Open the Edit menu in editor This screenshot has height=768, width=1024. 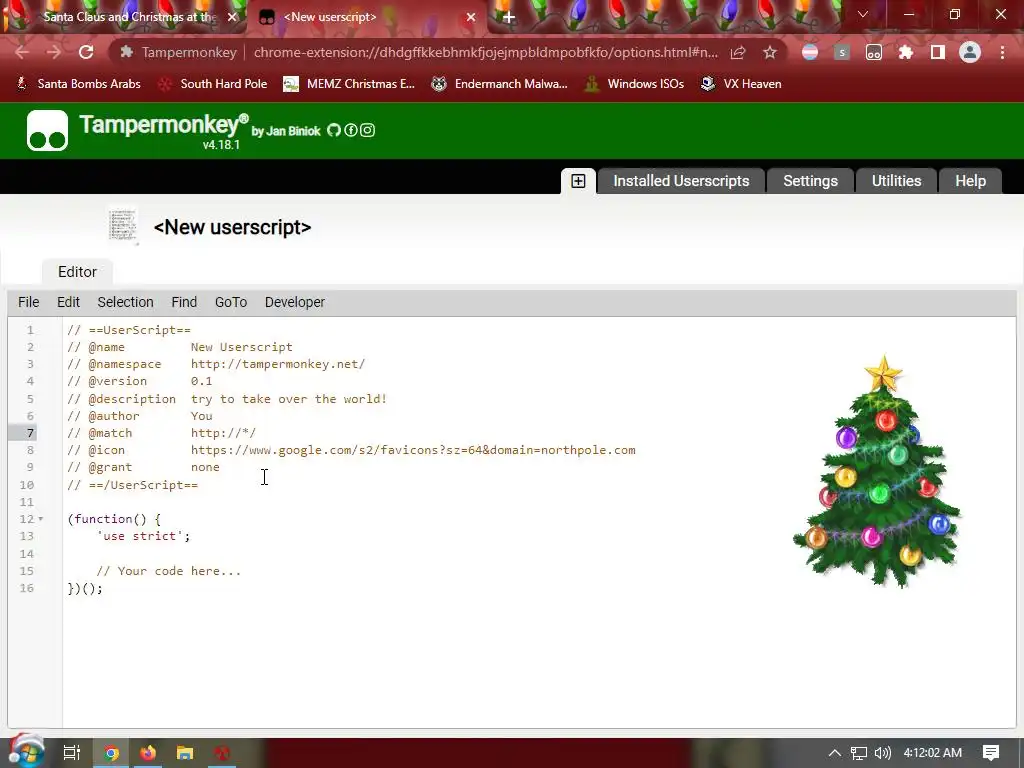pyautogui.click(x=69, y=302)
